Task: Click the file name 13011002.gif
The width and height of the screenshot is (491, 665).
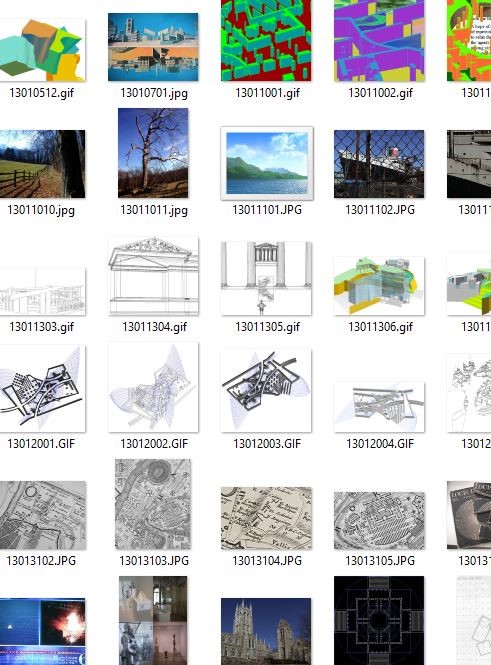Action: pos(380,93)
